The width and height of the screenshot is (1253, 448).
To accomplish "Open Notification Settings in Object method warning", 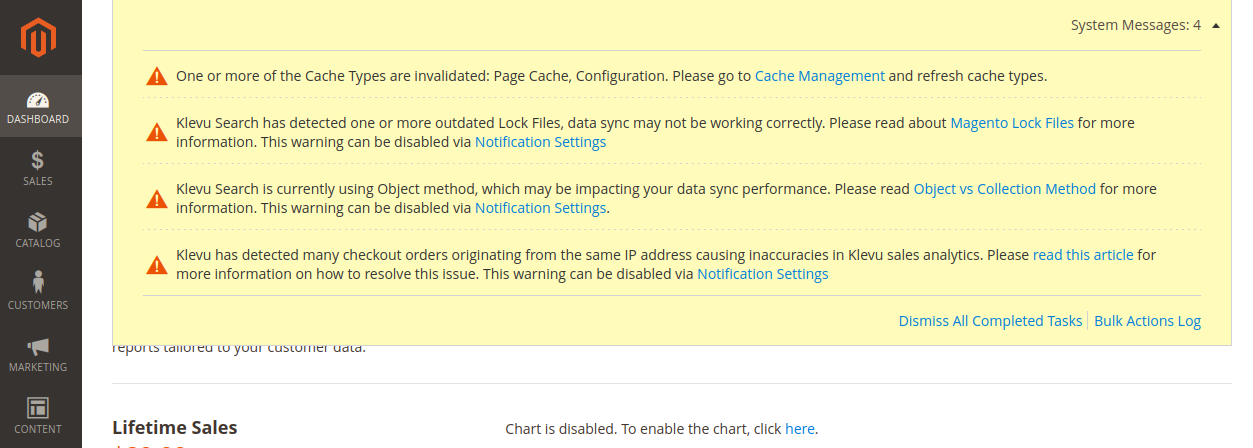I will click(x=540, y=208).
